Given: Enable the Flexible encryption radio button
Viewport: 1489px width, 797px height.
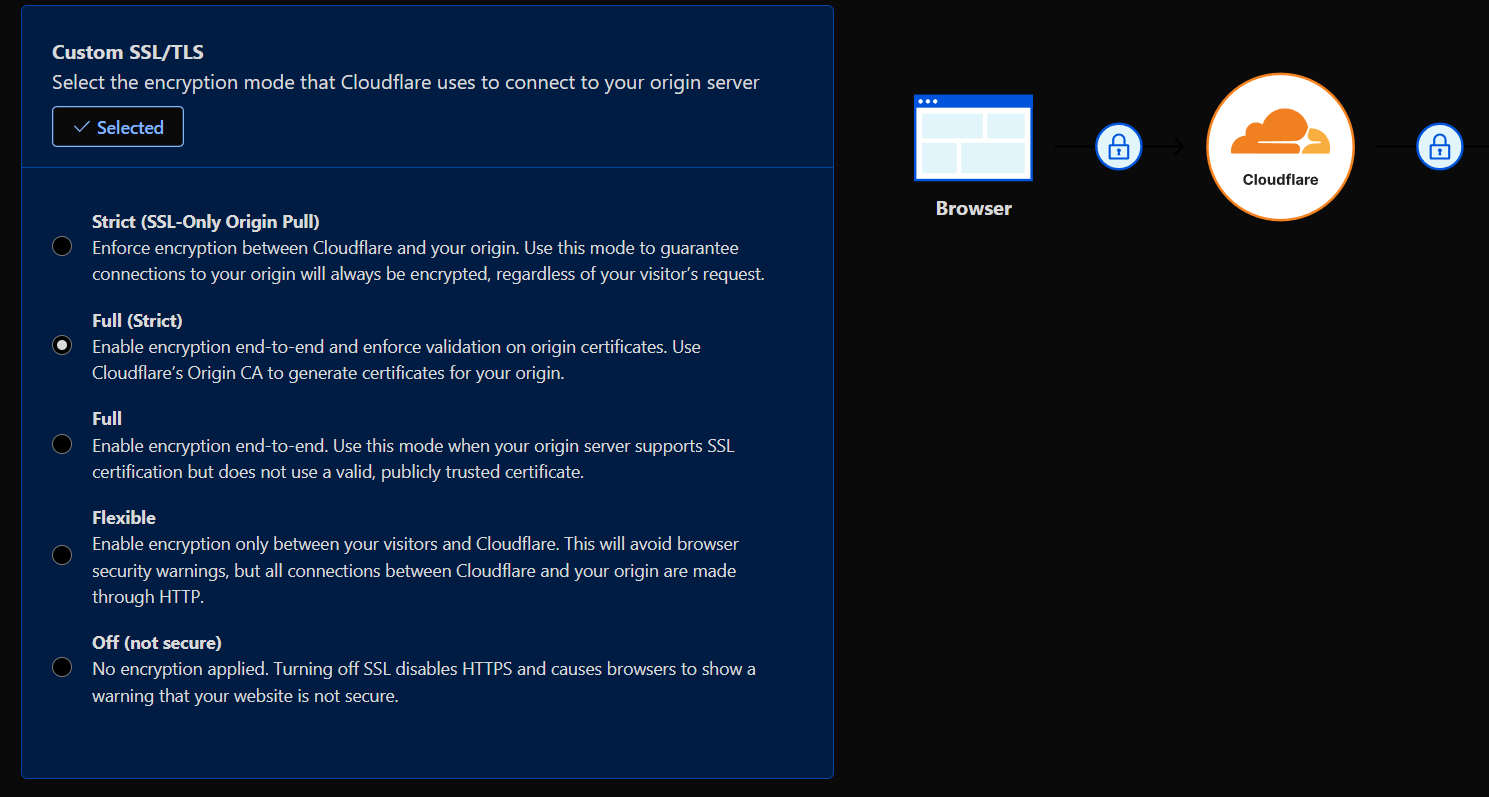Looking at the screenshot, I should click(x=62, y=555).
